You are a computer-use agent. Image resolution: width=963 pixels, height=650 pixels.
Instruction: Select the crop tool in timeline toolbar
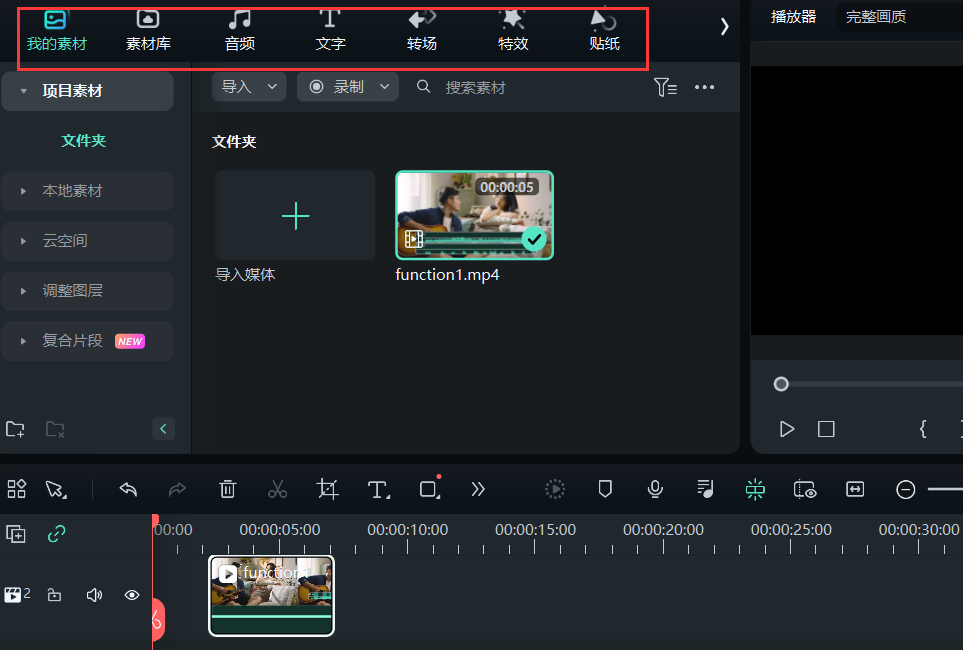327,489
